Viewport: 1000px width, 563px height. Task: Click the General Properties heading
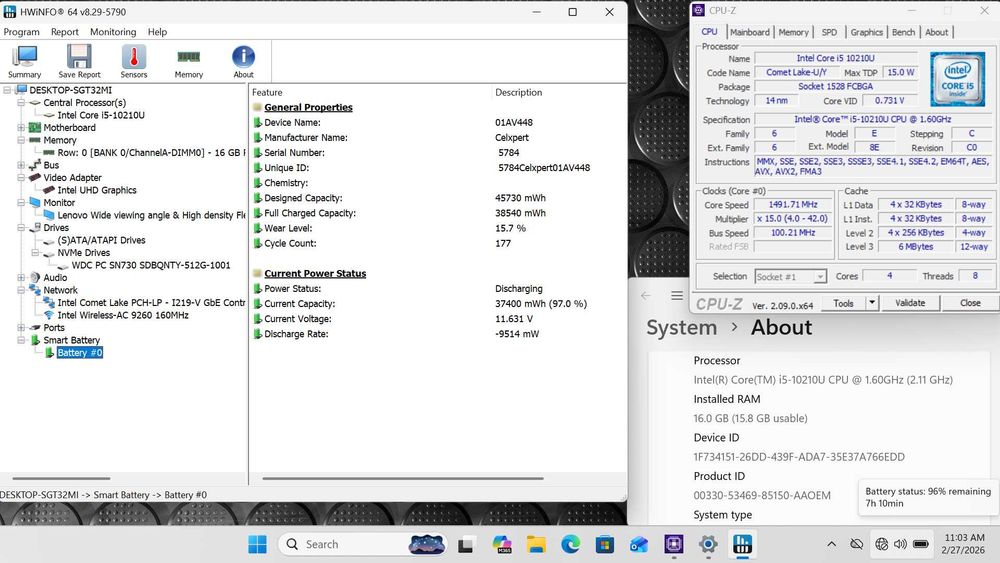coord(308,107)
